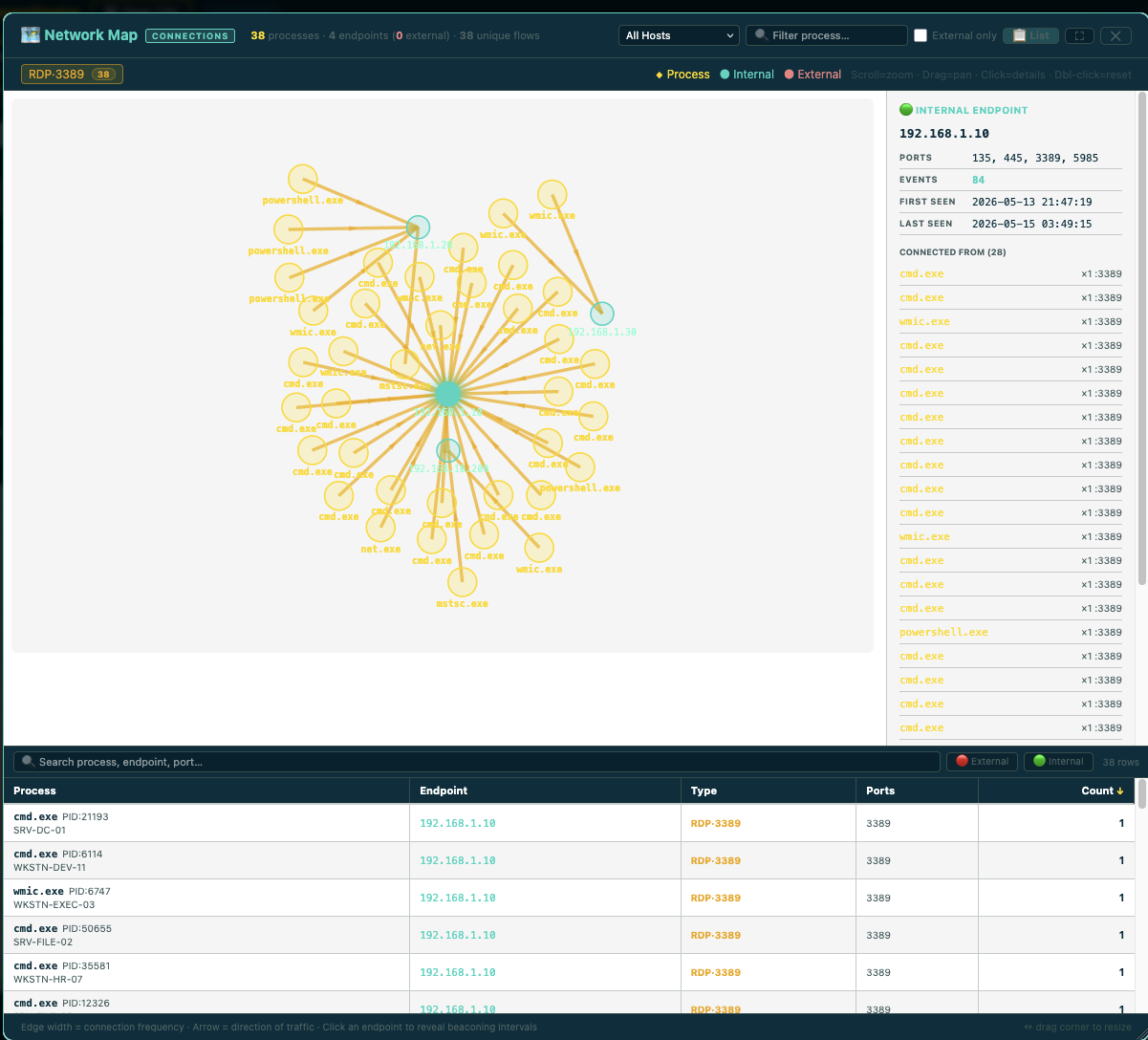Enable the External only checkbox
The width and height of the screenshot is (1148, 1040).
tap(921, 35)
